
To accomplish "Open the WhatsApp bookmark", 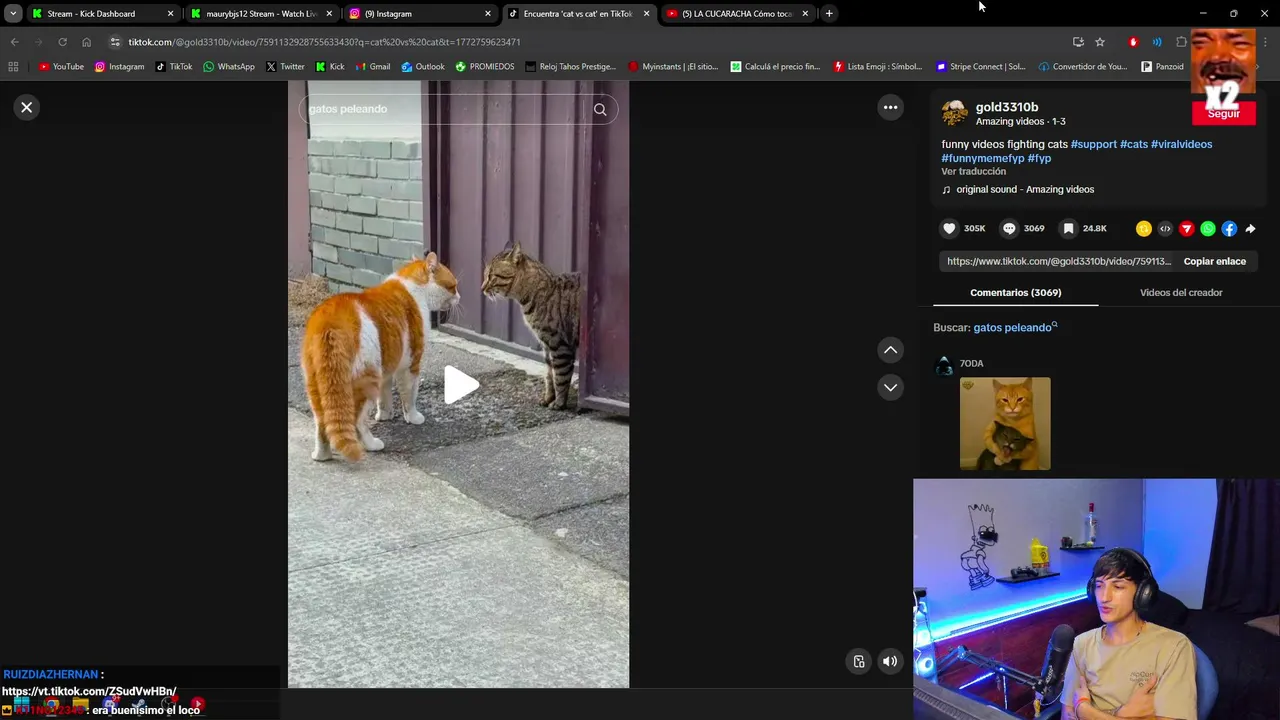I will point(228,67).
